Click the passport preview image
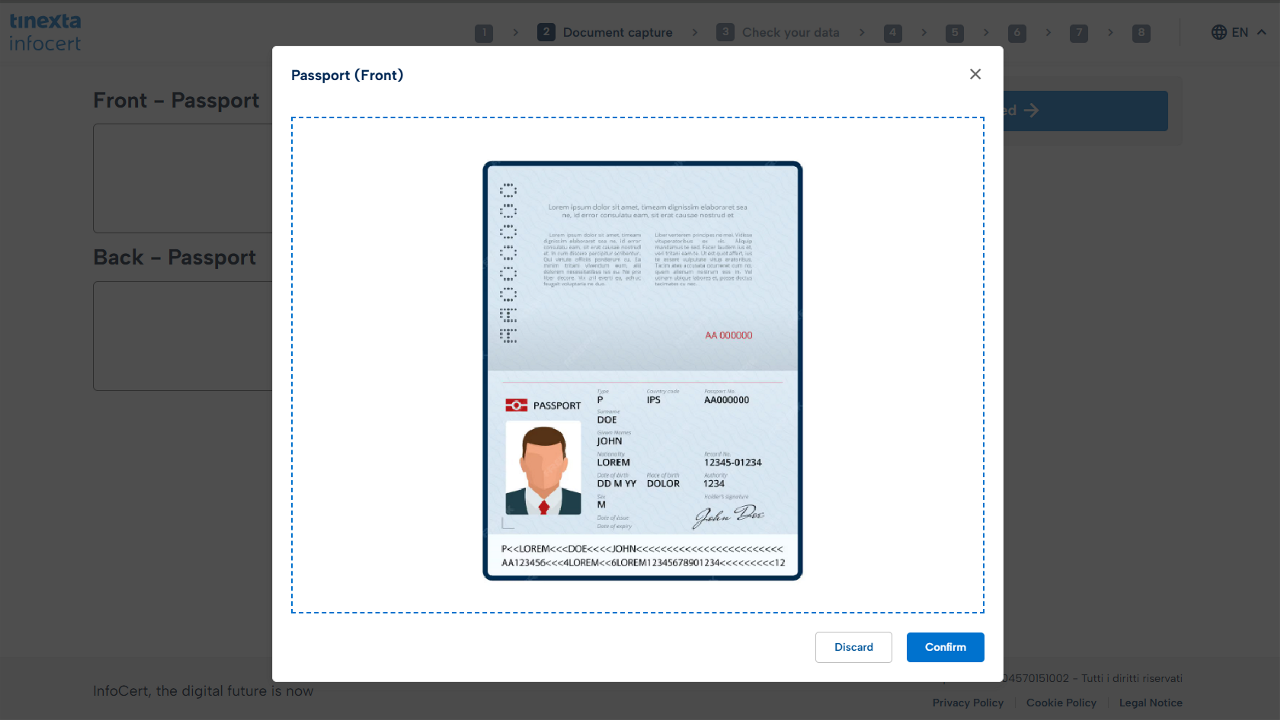This screenshot has width=1280, height=720. 642,370
